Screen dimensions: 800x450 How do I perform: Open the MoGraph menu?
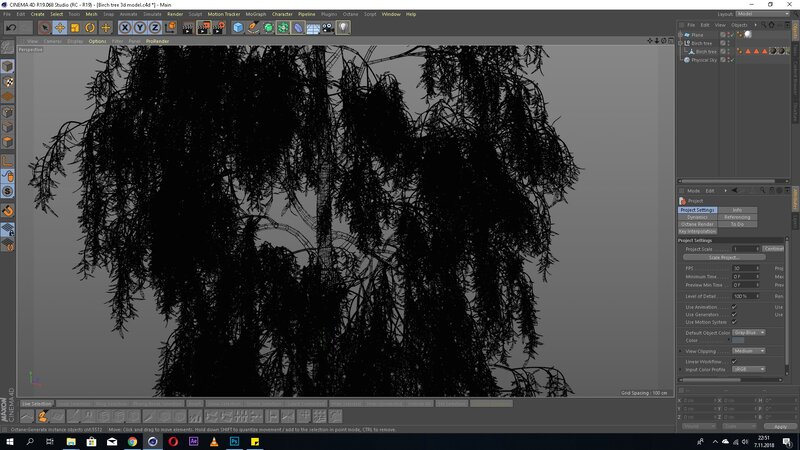pos(256,14)
